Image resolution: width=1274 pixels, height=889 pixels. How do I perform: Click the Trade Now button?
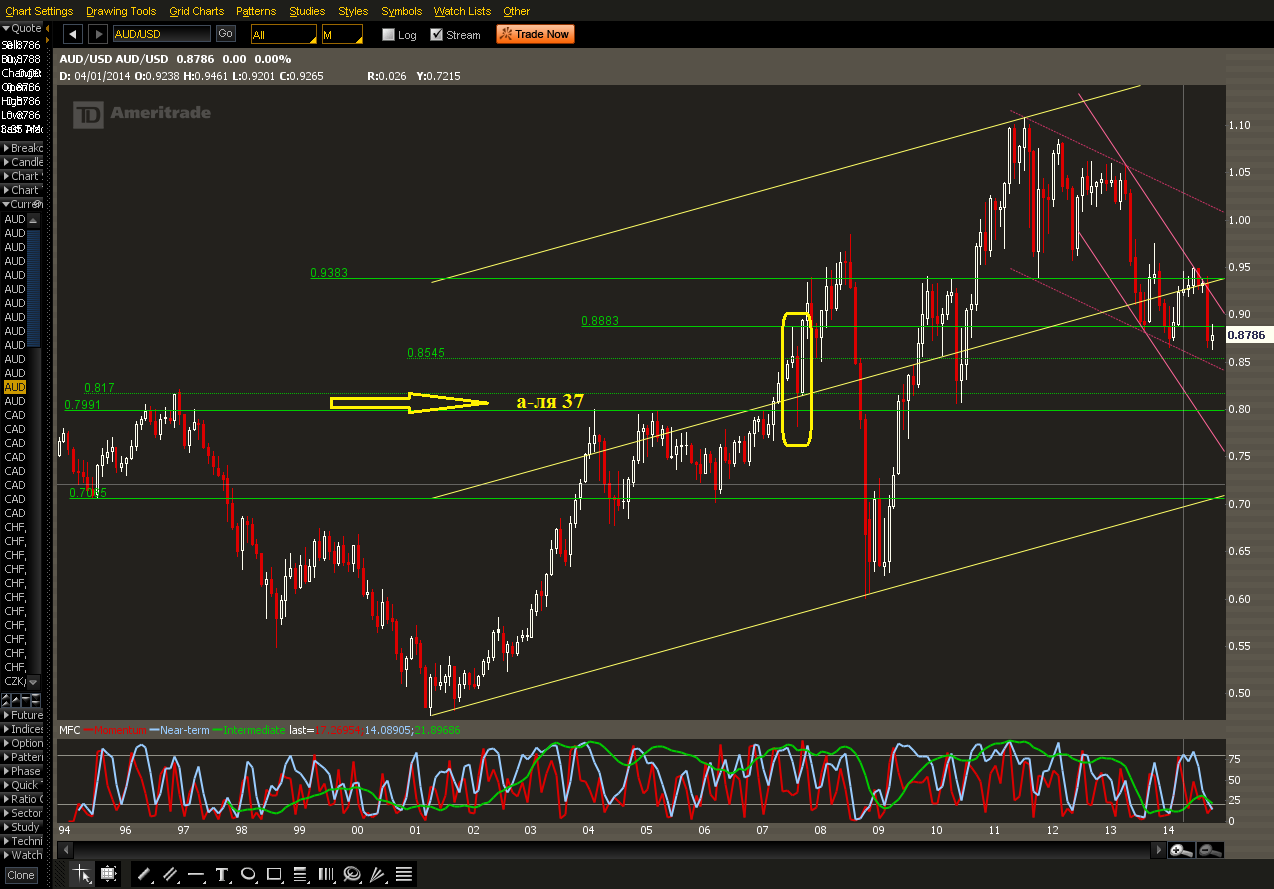pyautogui.click(x=535, y=34)
